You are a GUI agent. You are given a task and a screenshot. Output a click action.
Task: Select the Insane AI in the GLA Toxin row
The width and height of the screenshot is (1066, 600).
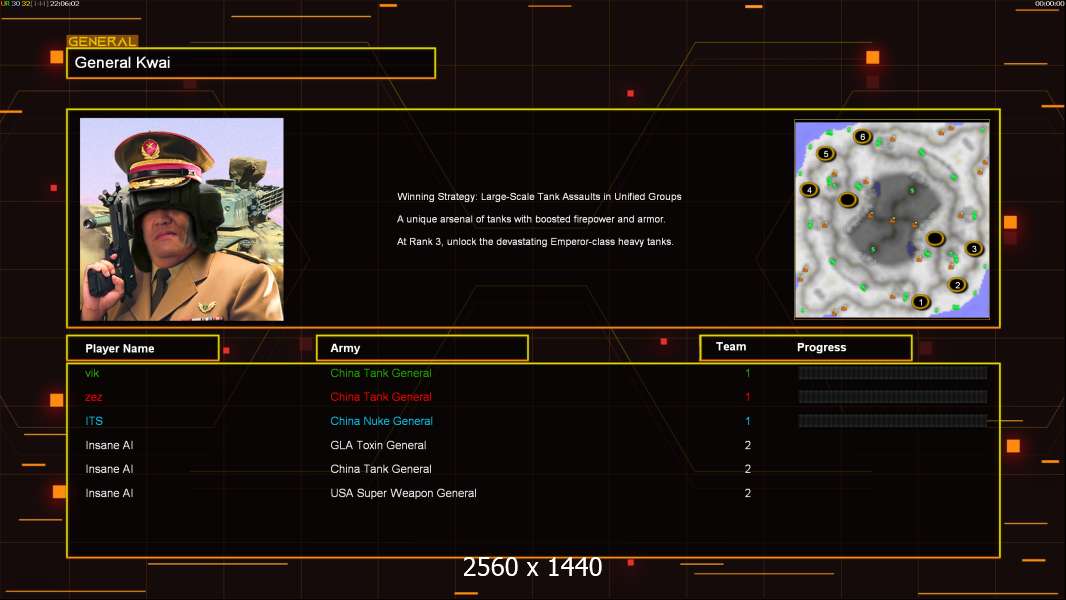109,445
